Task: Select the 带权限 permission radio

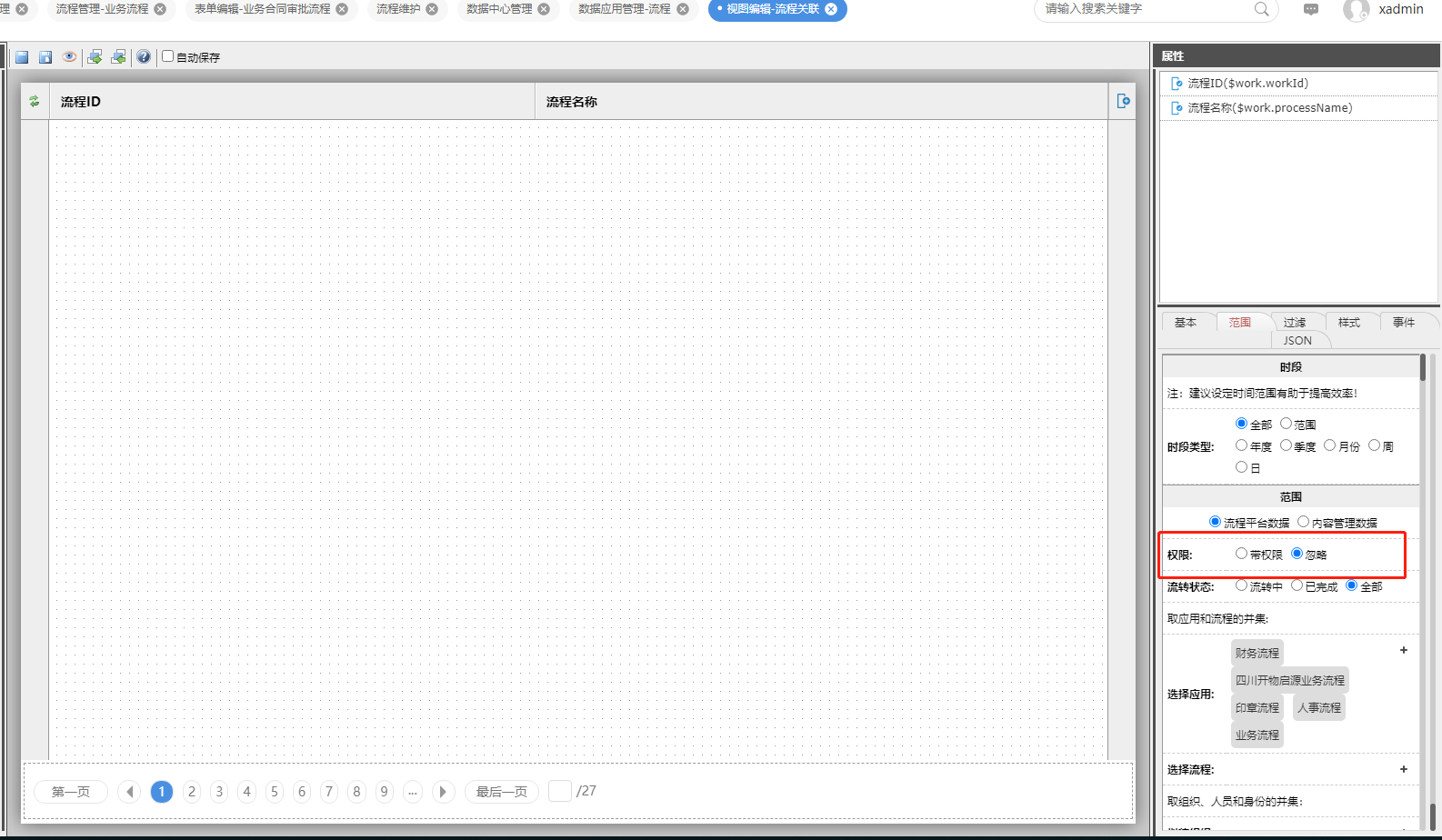Action: 1241,554
